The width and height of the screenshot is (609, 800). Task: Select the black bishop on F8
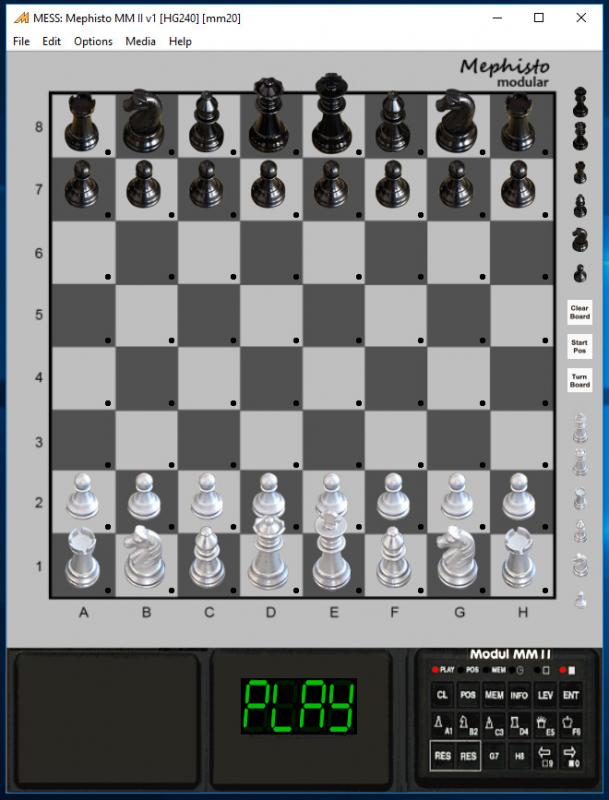[393, 122]
